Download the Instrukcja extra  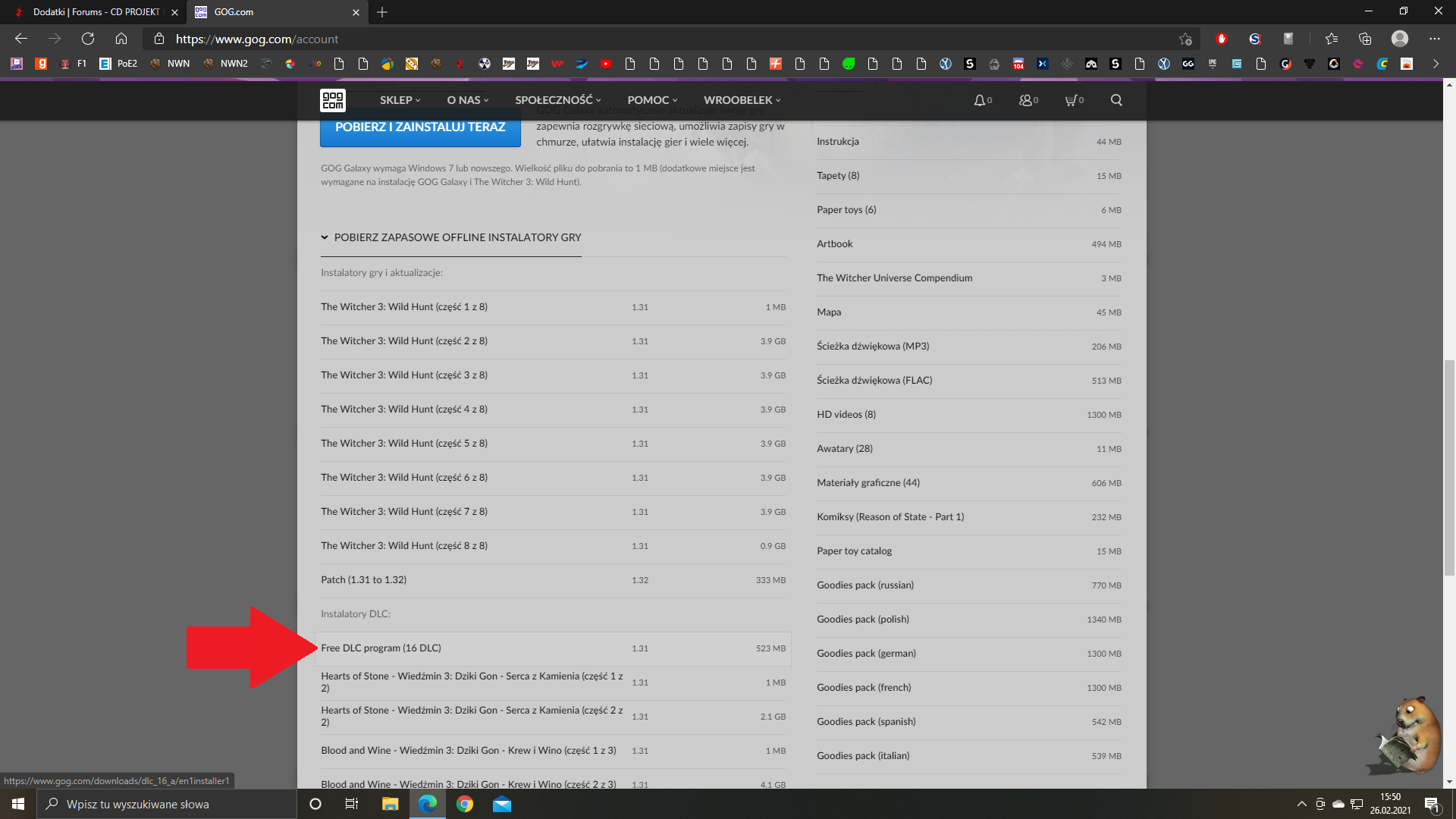(968, 142)
